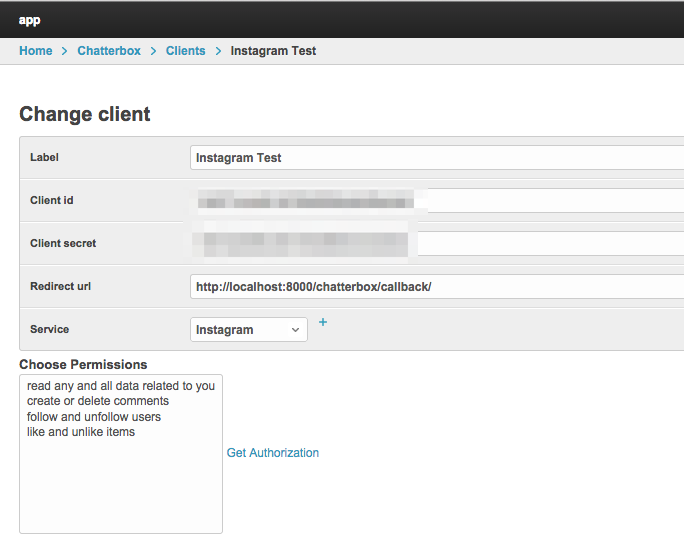Viewport: 684px width, 551px height.
Task: Navigate to the Clients breadcrumb link
Action: (x=185, y=51)
